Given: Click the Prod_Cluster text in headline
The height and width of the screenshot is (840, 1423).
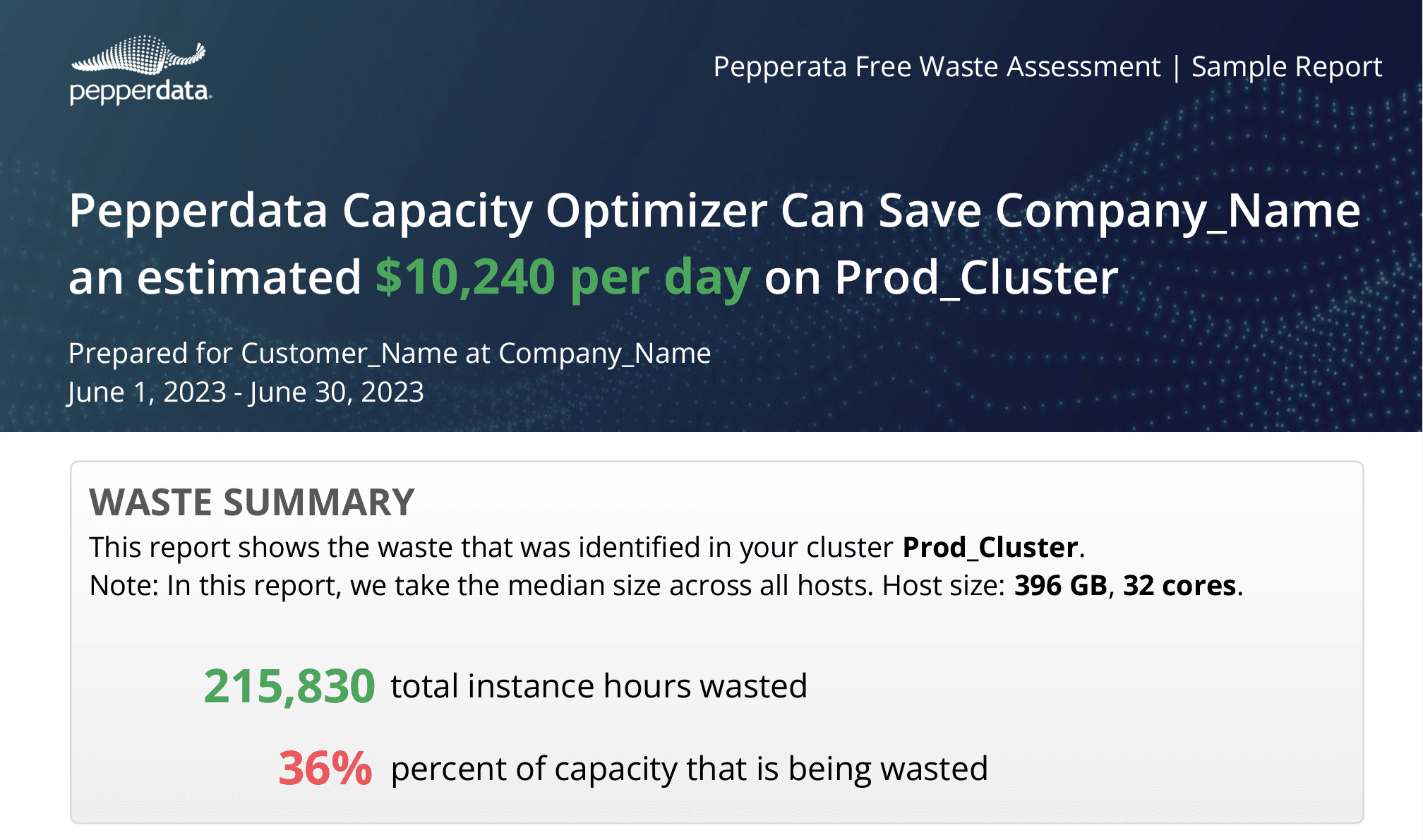Looking at the screenshot, I should click(977, 277).
